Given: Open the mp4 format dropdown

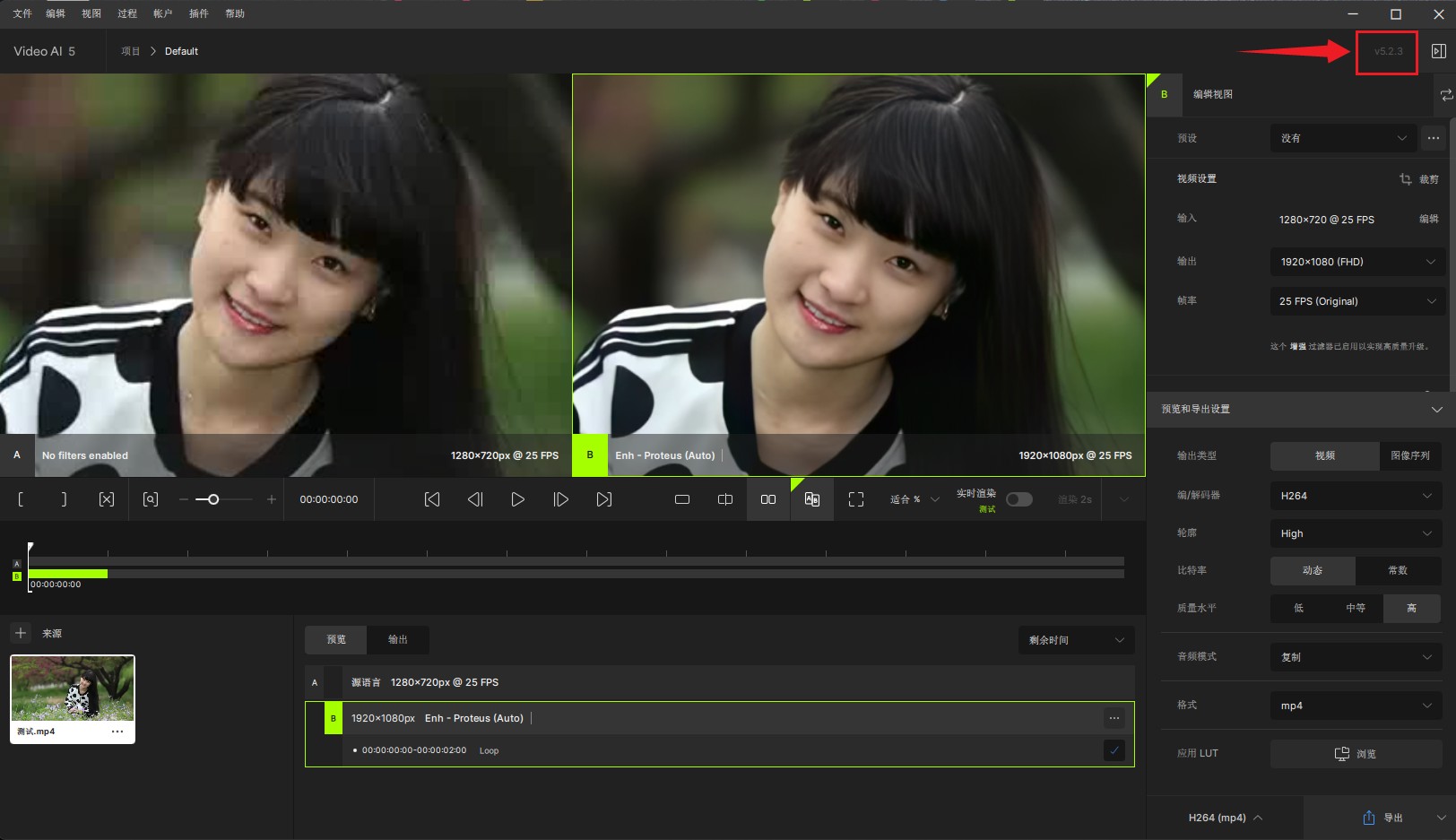Looking at the screenshot, I should pyautogui.click(x=1356, y=706).
